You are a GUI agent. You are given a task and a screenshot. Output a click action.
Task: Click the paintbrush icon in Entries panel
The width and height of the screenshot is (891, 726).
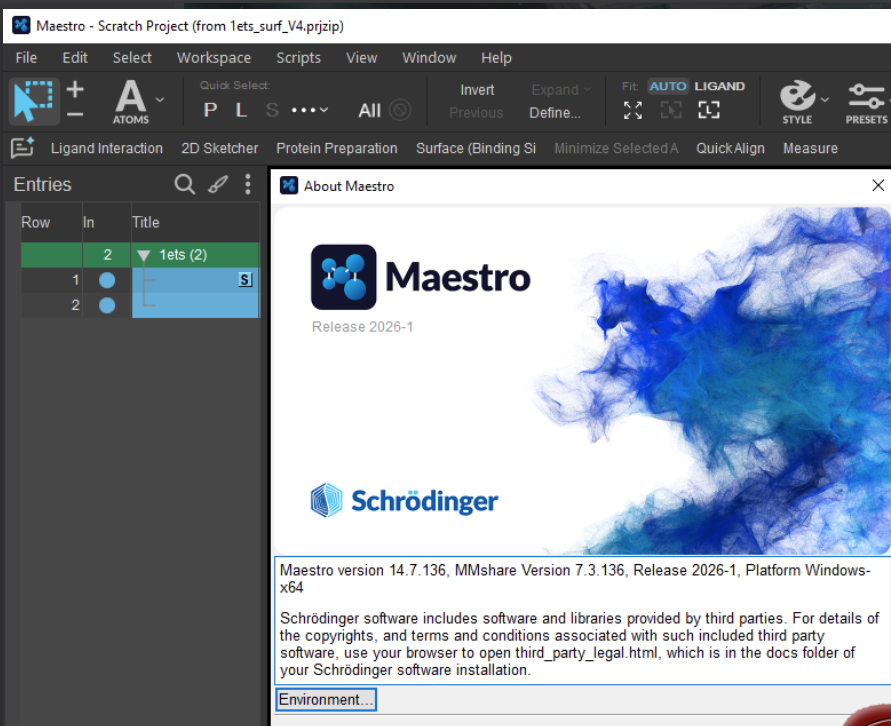pos(217,184)
